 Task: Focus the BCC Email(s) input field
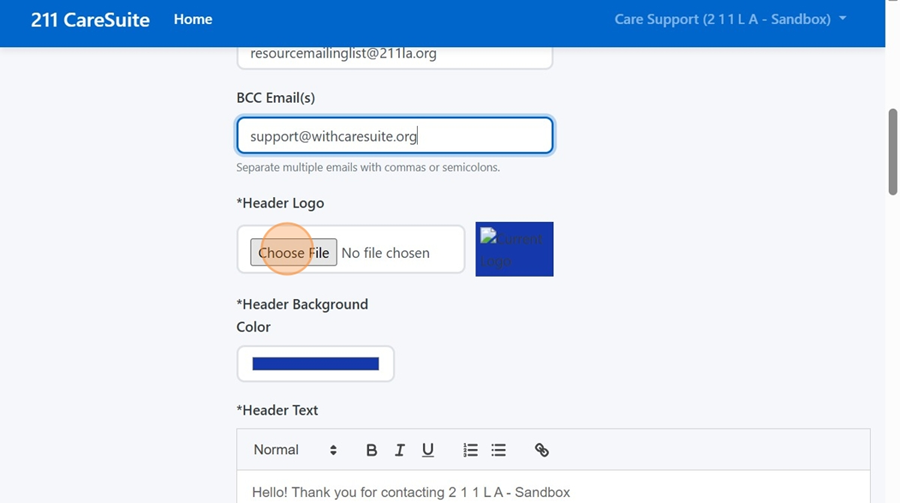(394, 136)
